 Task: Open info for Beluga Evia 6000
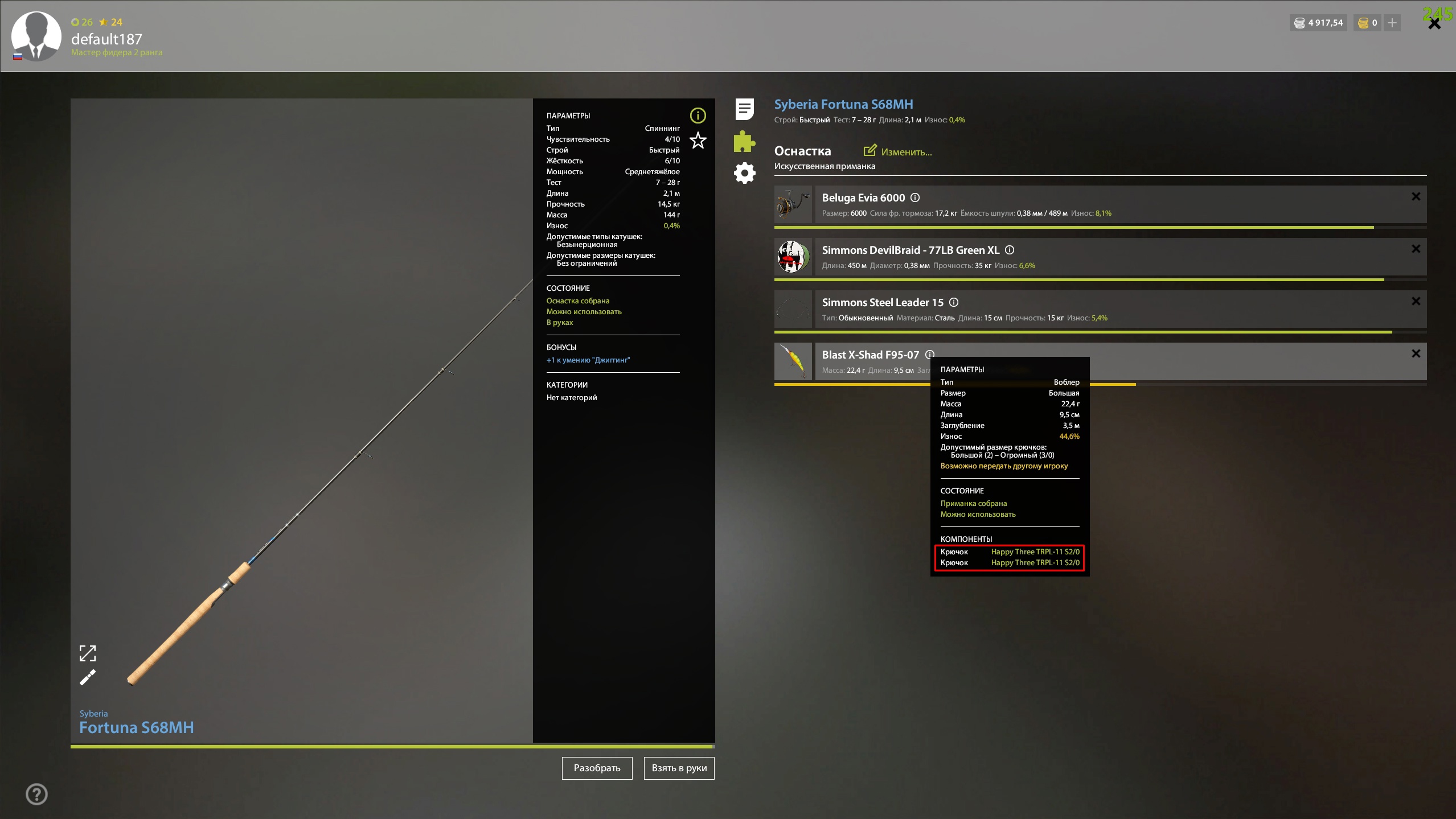click(914, 197)
